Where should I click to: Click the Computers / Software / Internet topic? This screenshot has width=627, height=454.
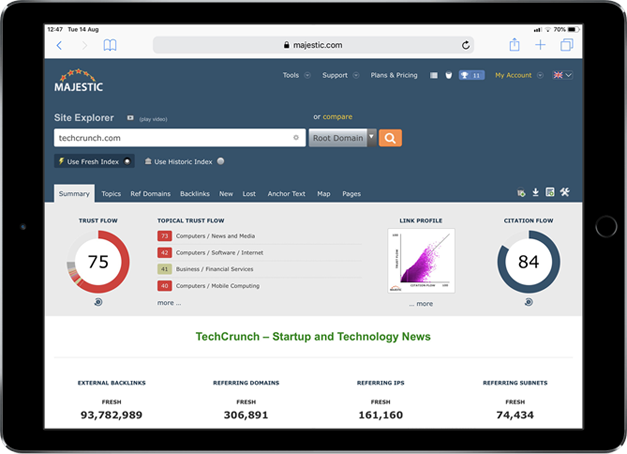pos(220,253)
